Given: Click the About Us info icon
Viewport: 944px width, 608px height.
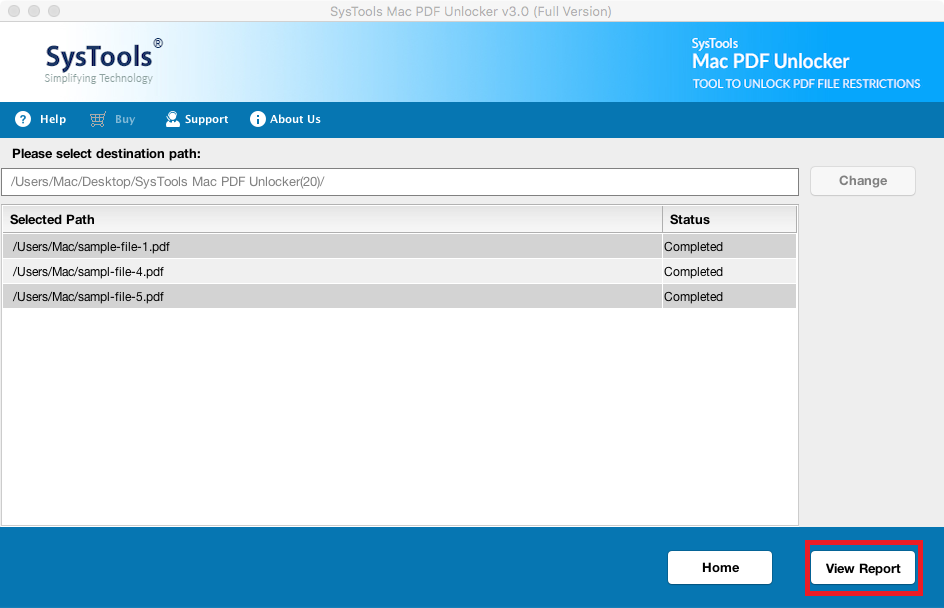Looking at the screenshot, I should (x=259, y=119).
